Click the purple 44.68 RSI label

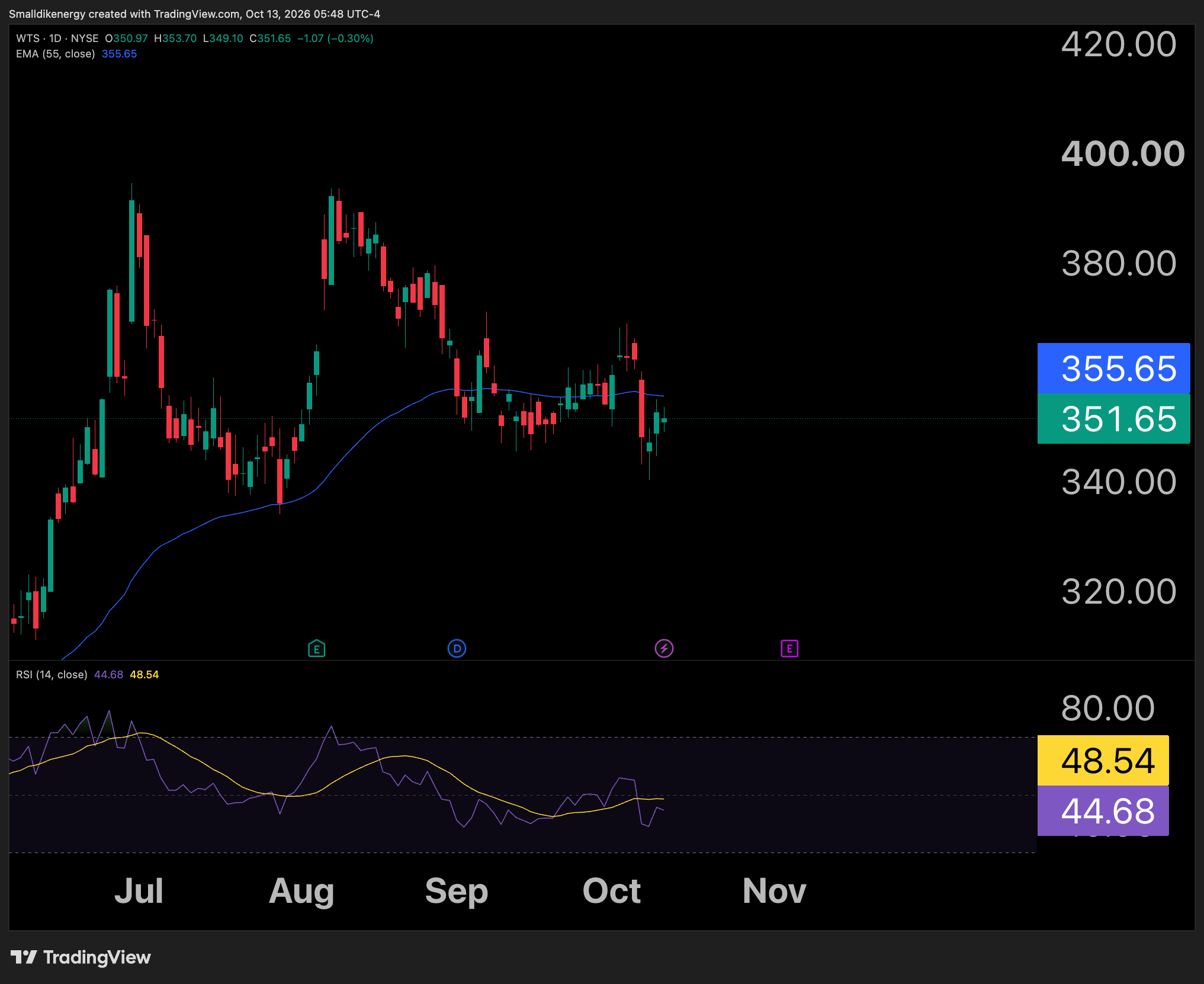pos(1103,811)
